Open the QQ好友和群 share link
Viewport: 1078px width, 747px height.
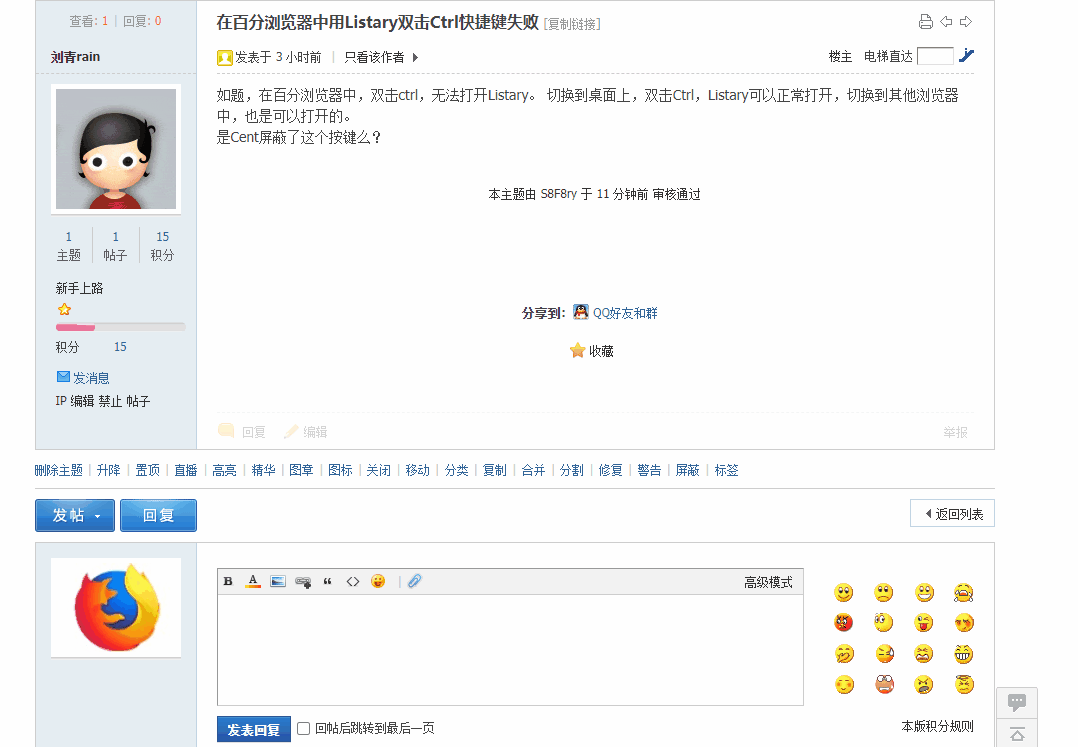click(x=625, y=313)
